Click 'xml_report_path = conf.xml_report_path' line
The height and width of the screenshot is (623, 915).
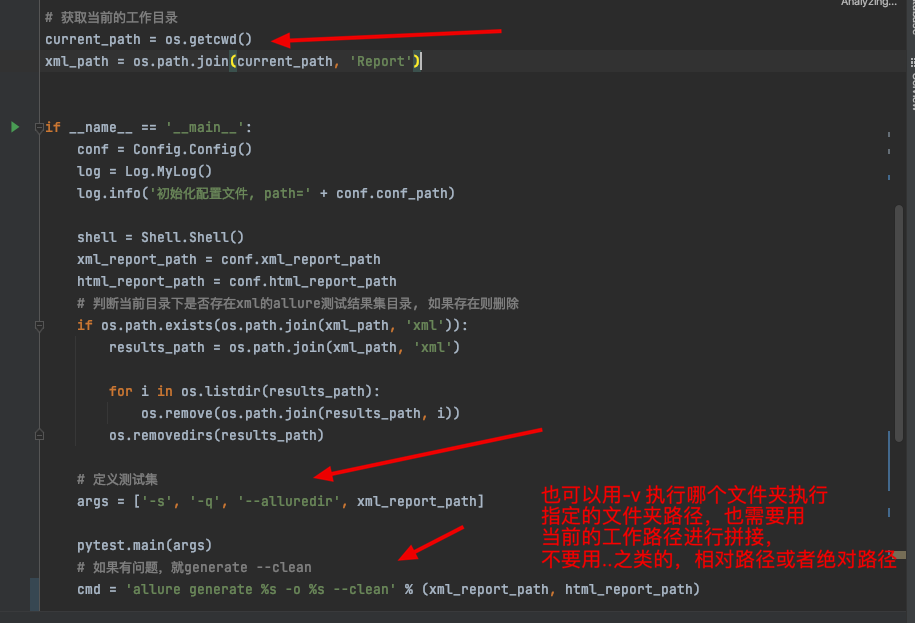228,260
